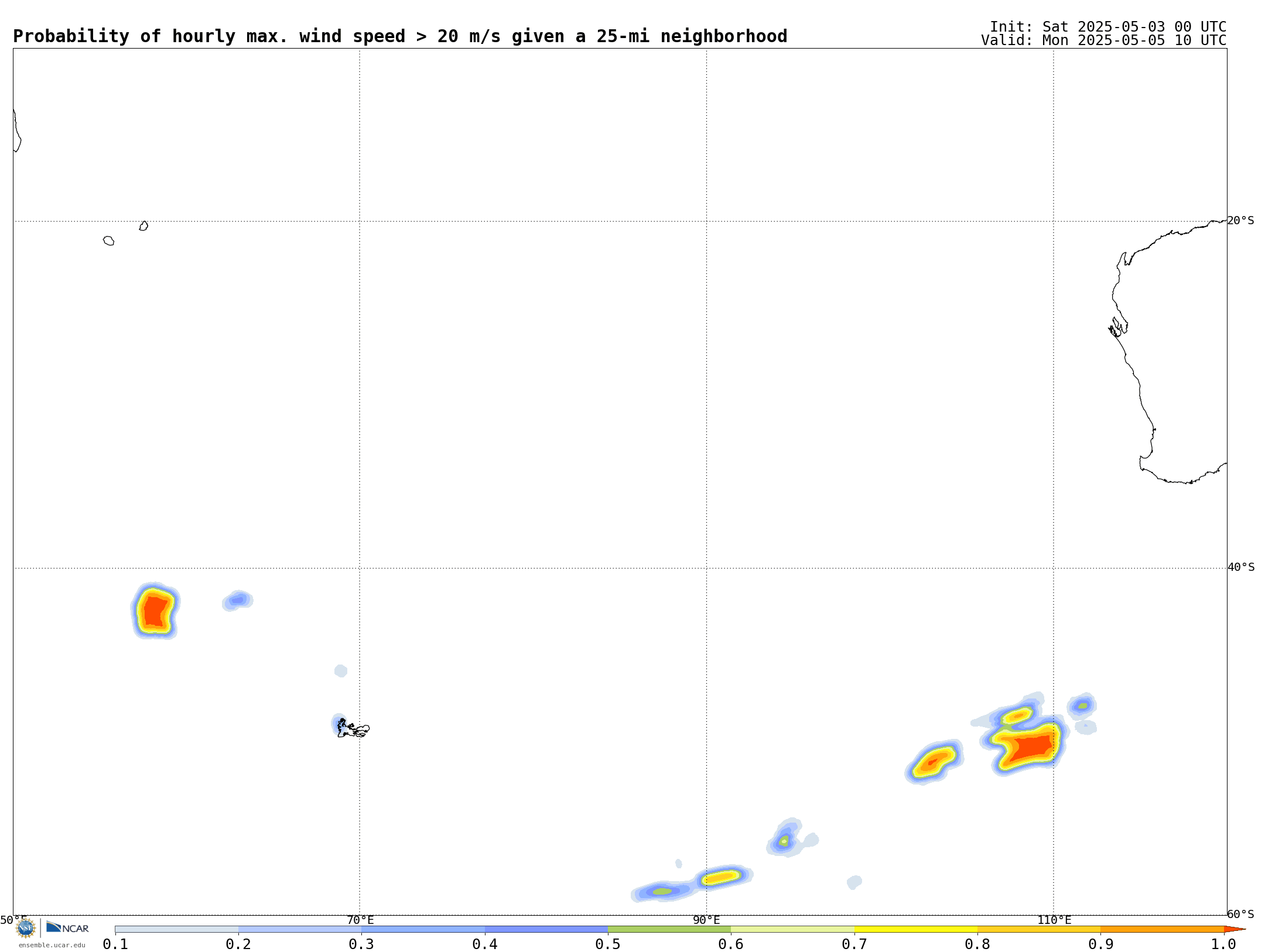
Task: Click the red-orange wind blob west of 70°E
Action: pyautogui.click(x=155, y=611)
